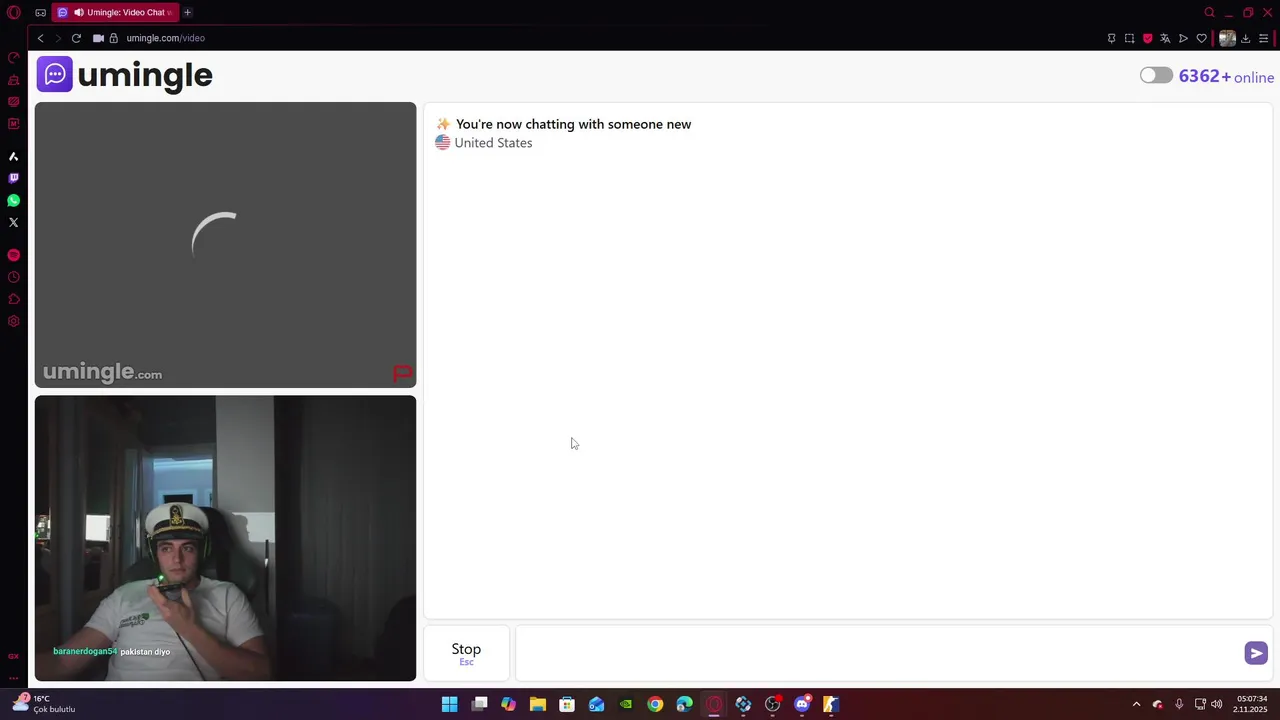Open page translation icon

[1165, 38]
